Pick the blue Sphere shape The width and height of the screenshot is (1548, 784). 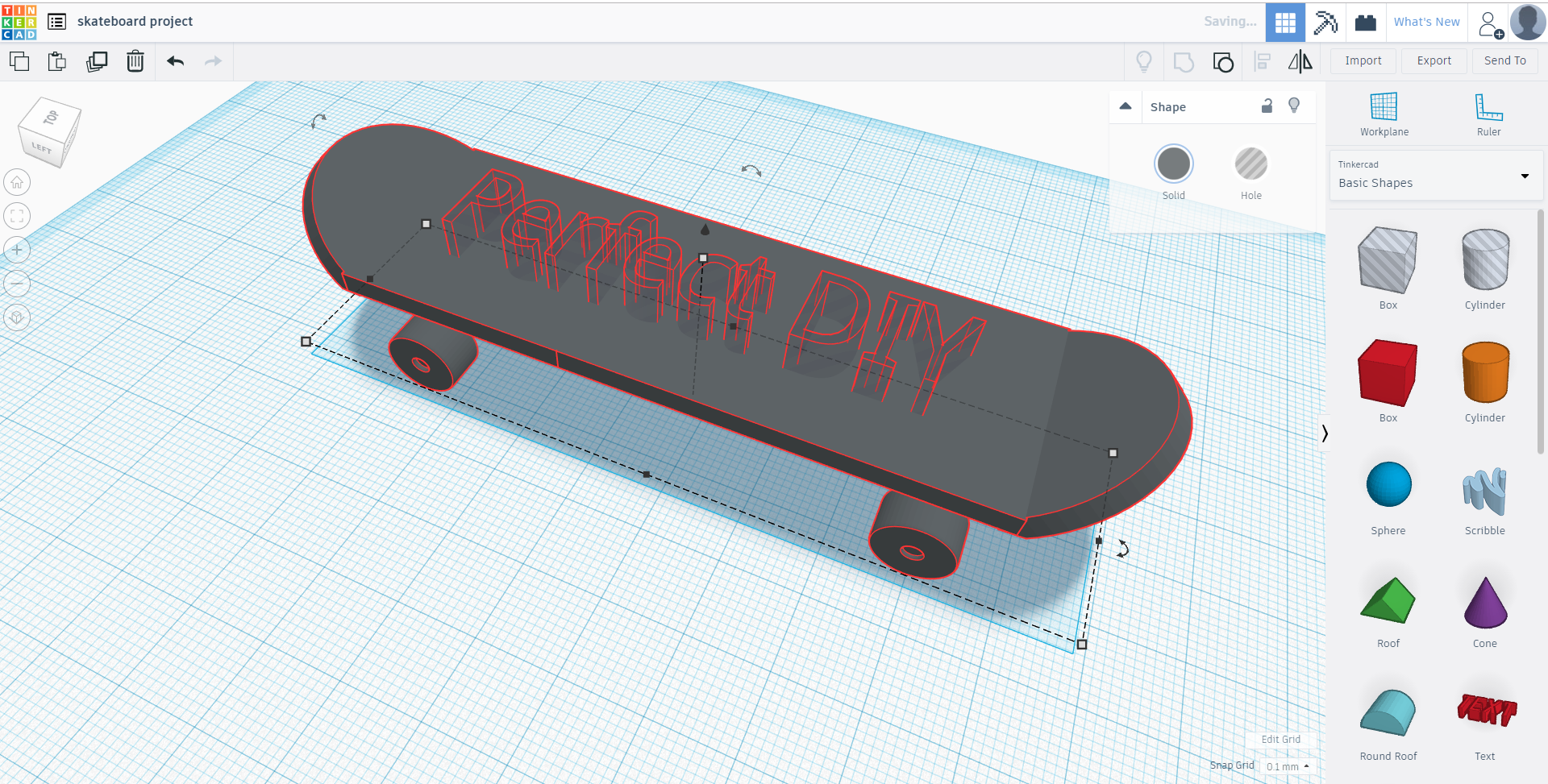point(1388,484)
